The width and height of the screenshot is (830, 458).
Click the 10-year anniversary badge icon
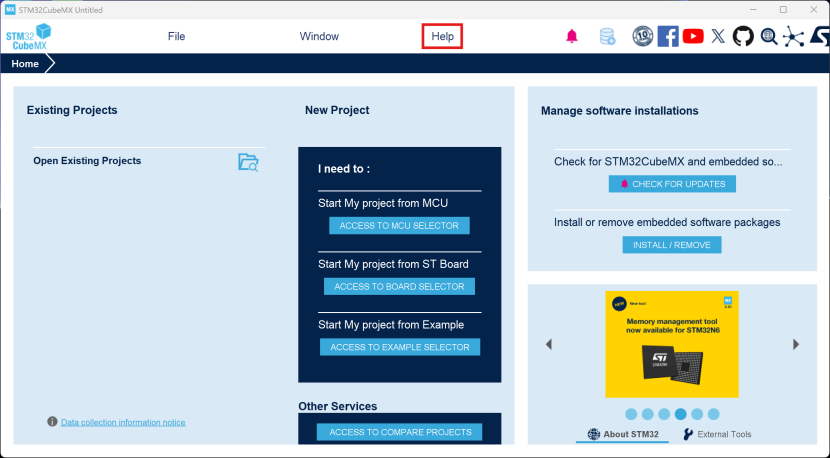(643, 36)
